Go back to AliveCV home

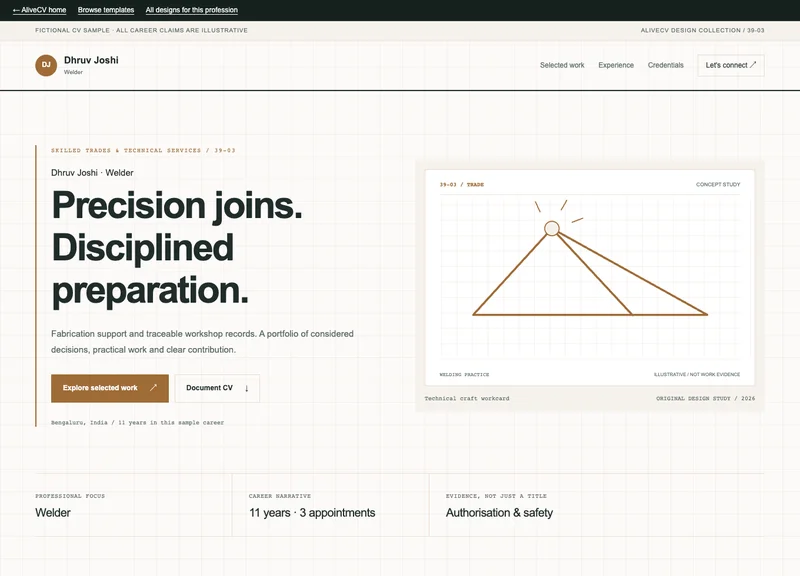[x=39, y=10]
